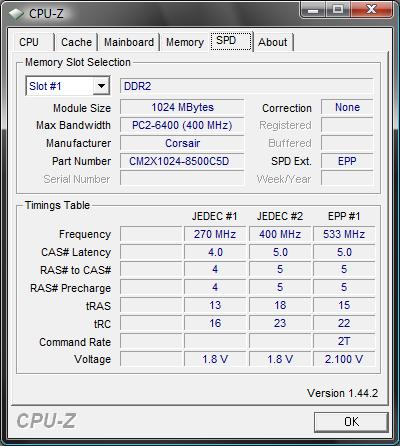
Task: Click the Part Number label
Action: pos(81,161)
